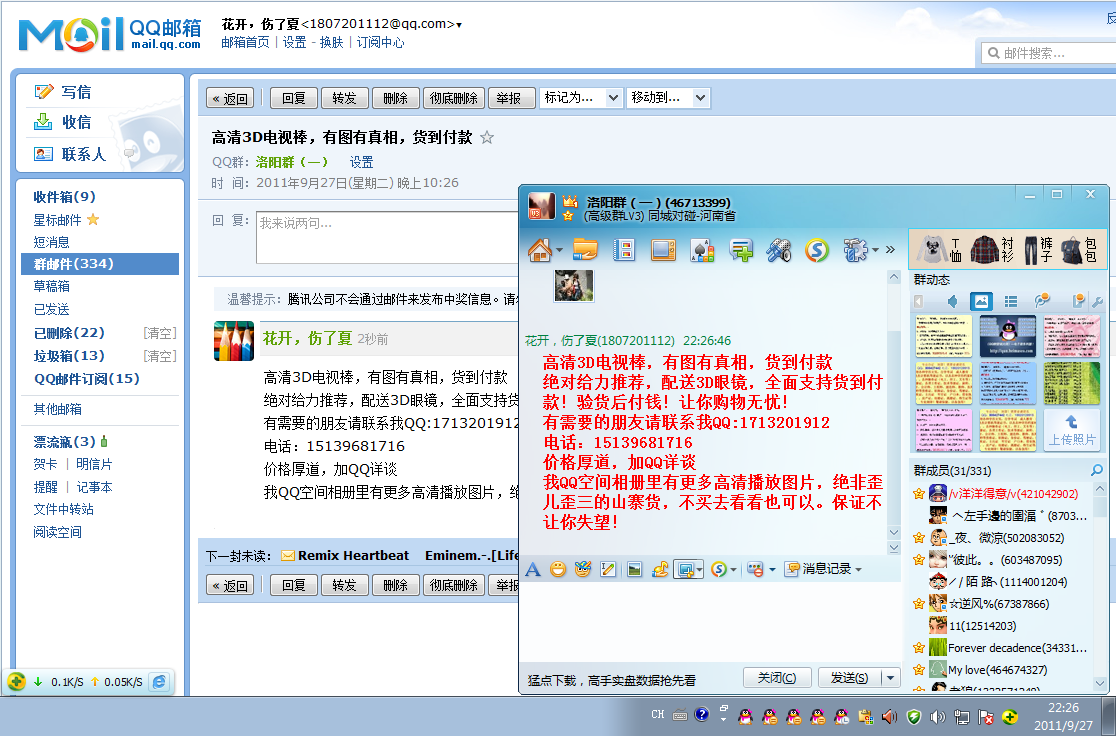Search group members magnifier icon
Image resolution: width=1116 pixels, height=736 pixels.
pos(1097,470)
